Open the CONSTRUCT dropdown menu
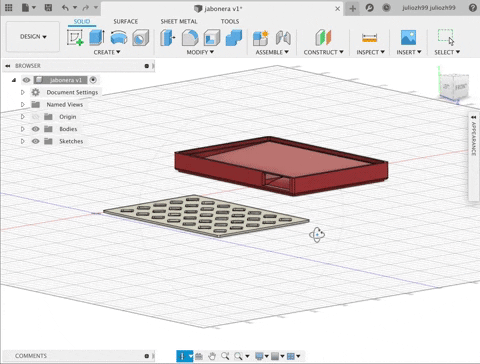480x364 pixels. pyautogui.click(x=323, y=52)
